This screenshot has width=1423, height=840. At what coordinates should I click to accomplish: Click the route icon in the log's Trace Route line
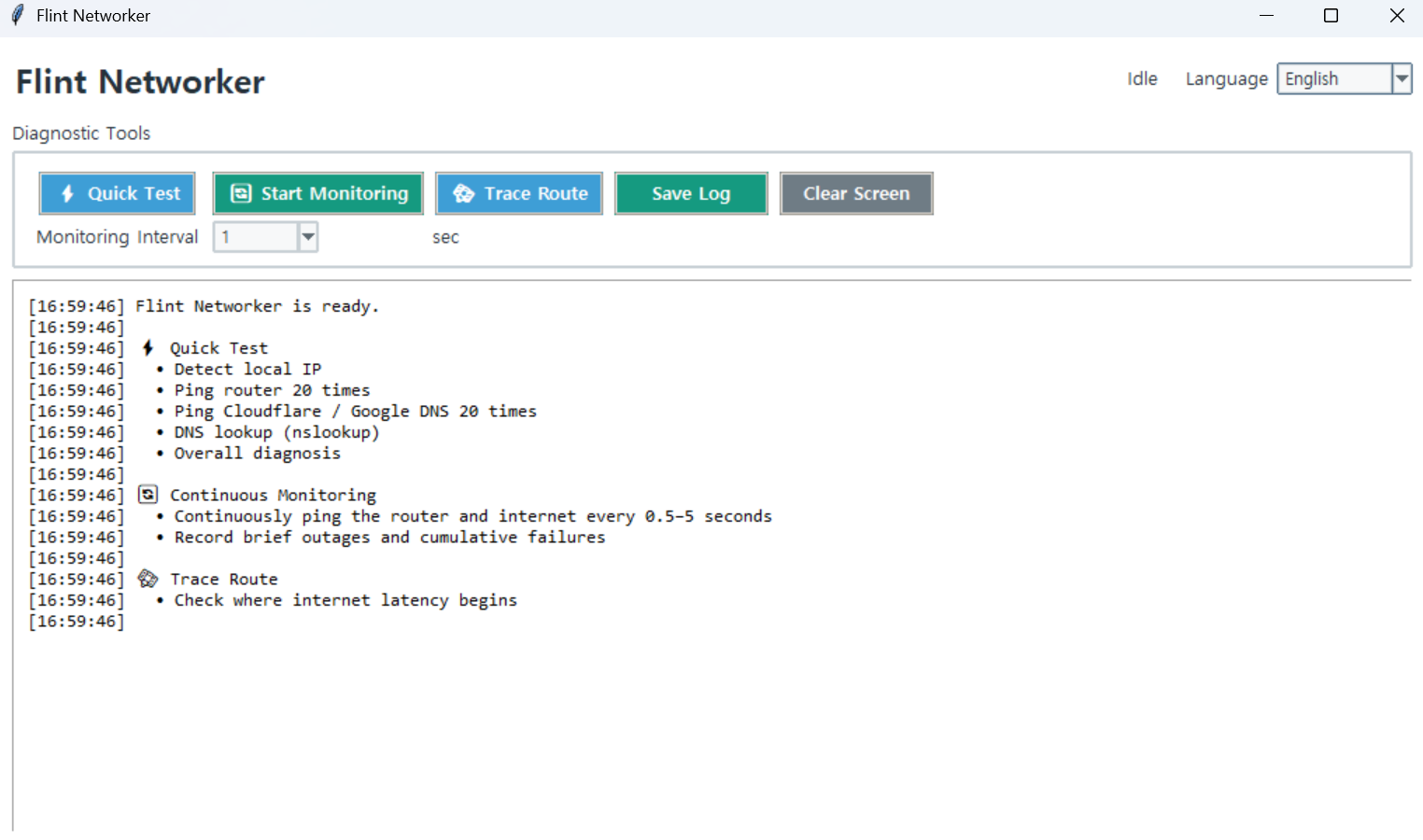click(x=148, y=579)
